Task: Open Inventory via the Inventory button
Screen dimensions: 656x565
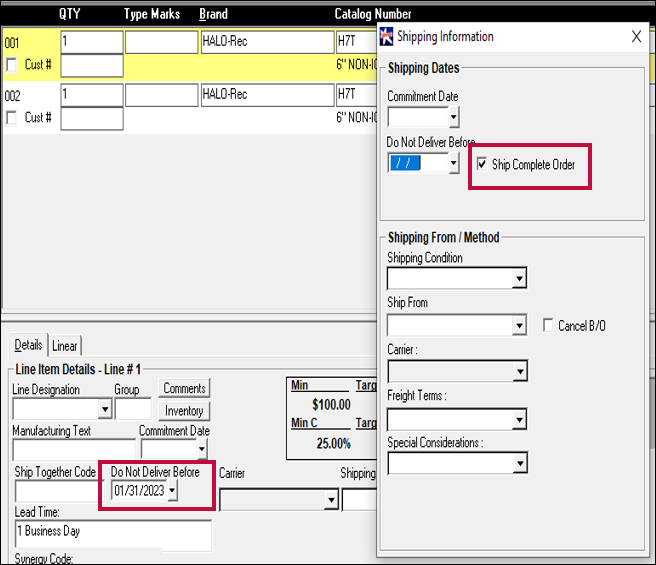Action: [184, 410]
